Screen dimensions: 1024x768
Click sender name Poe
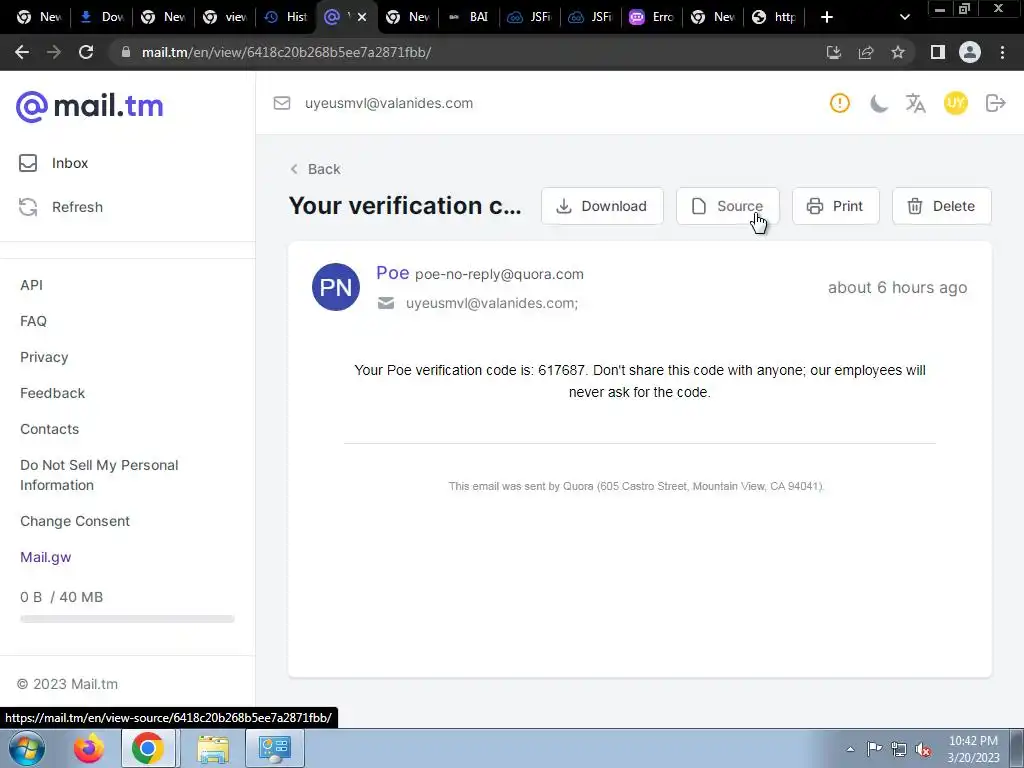392,272
